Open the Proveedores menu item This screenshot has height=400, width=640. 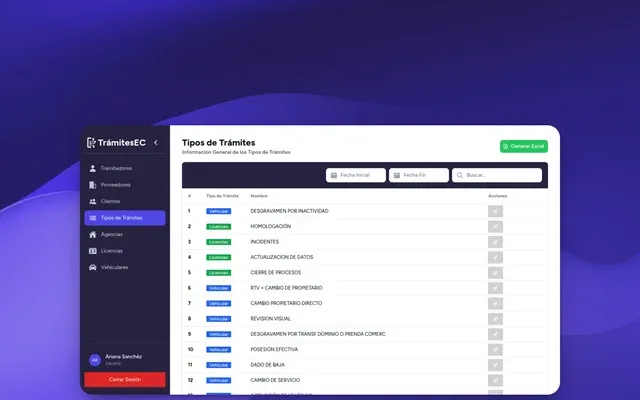[125, 185]
